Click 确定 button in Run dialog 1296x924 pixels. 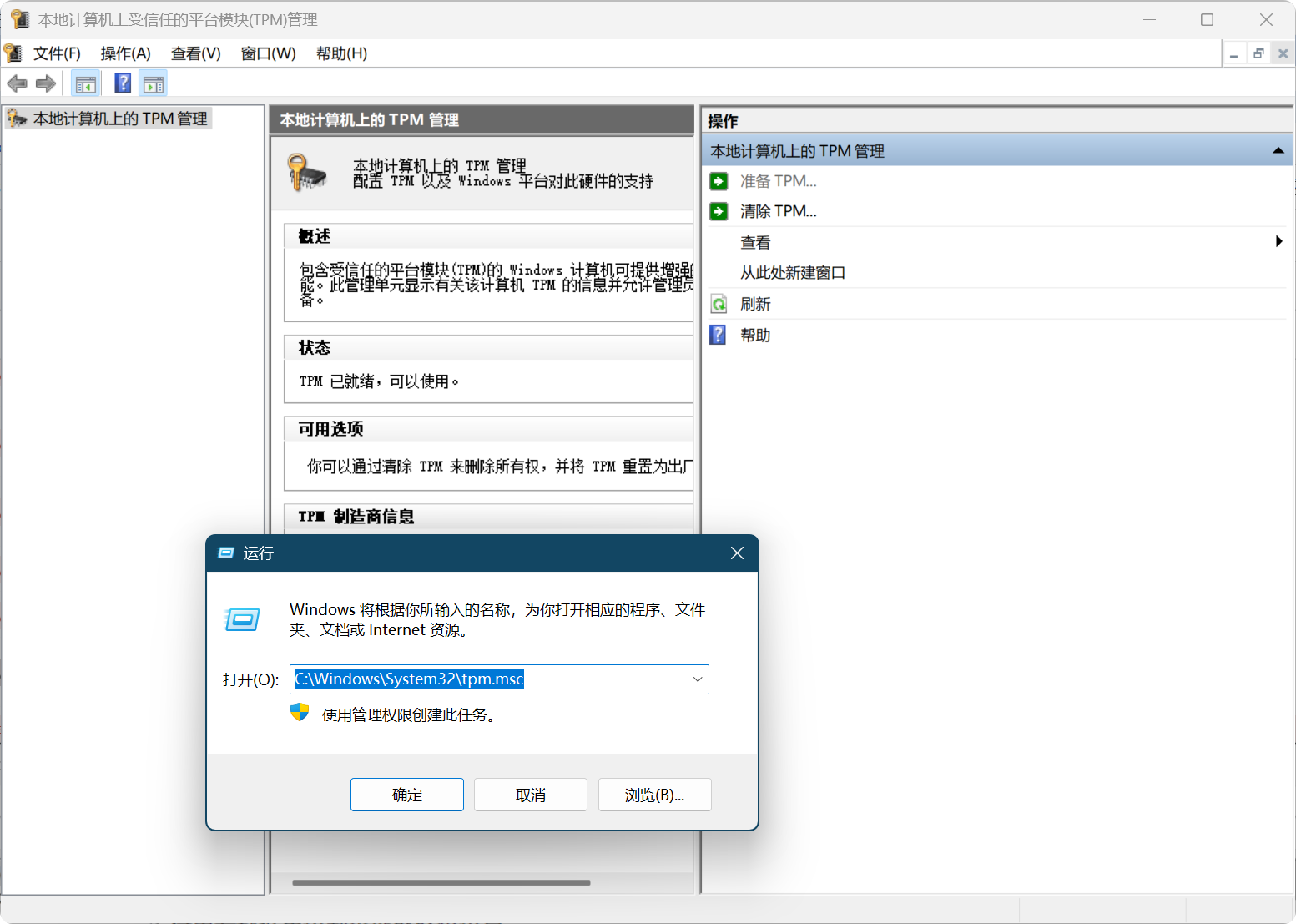click(x=407, y=795)
